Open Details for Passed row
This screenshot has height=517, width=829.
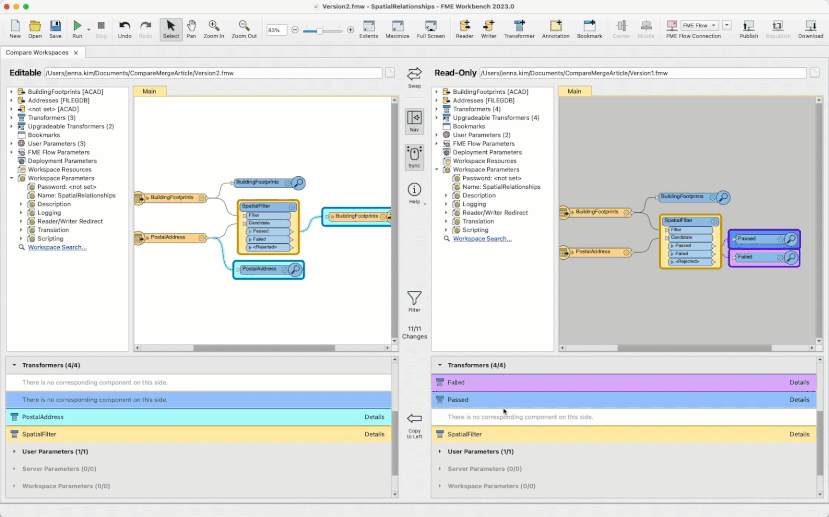point(799,400)
